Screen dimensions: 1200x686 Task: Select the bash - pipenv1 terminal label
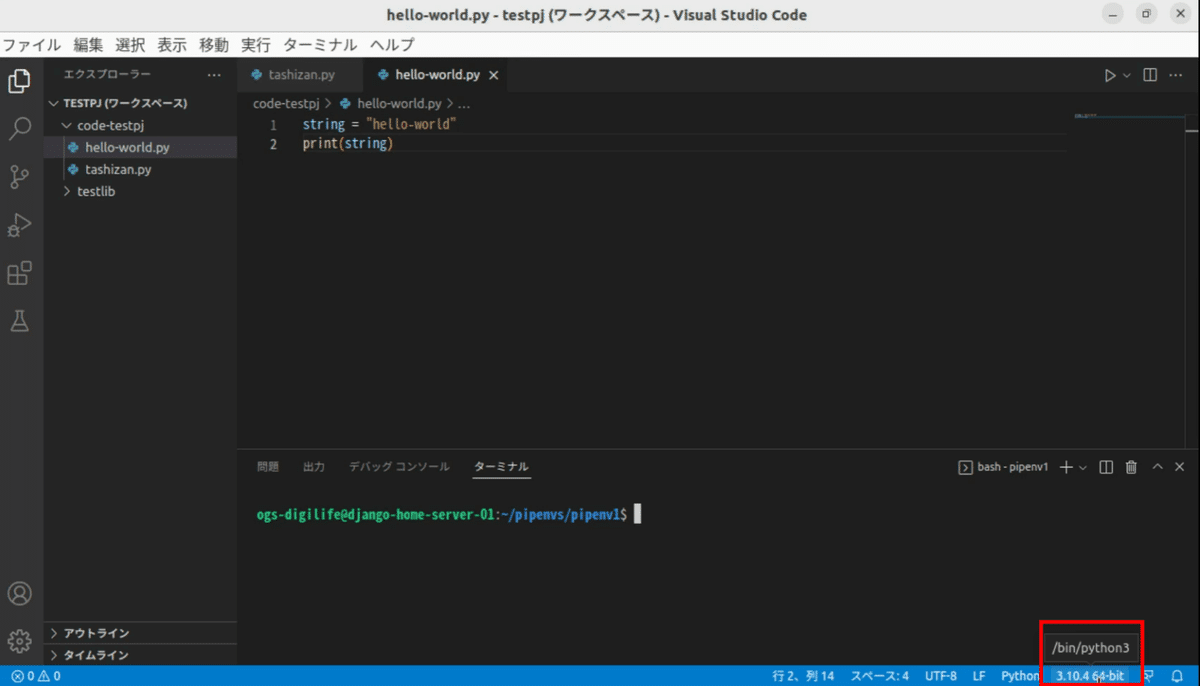pos(1003,467)
